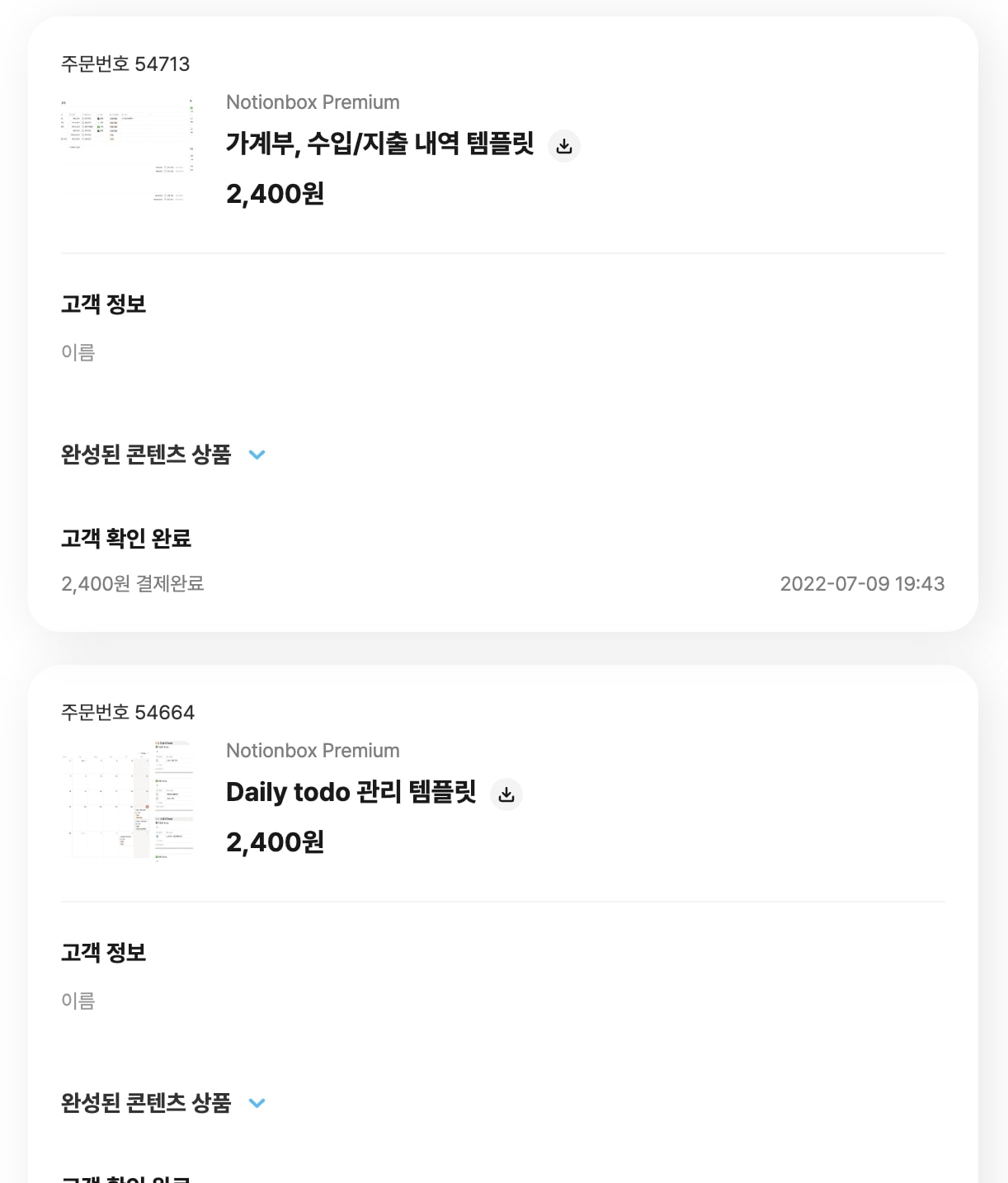The image size is (1008, 1183).
Task: Click the 고객 정보 heading in order 54713
Action: 103,304
